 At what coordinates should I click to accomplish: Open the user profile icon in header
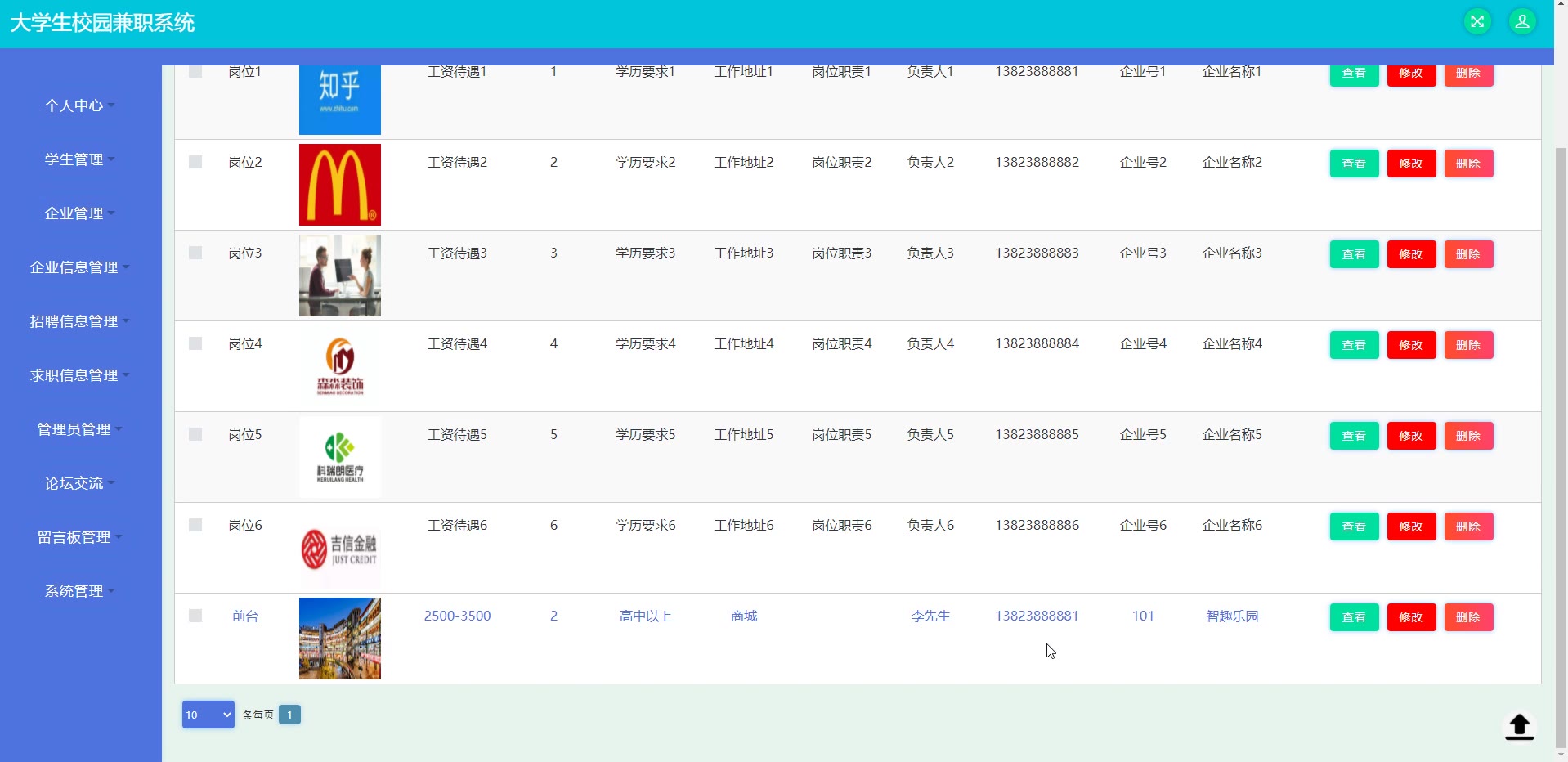(x=1521, y=22)
